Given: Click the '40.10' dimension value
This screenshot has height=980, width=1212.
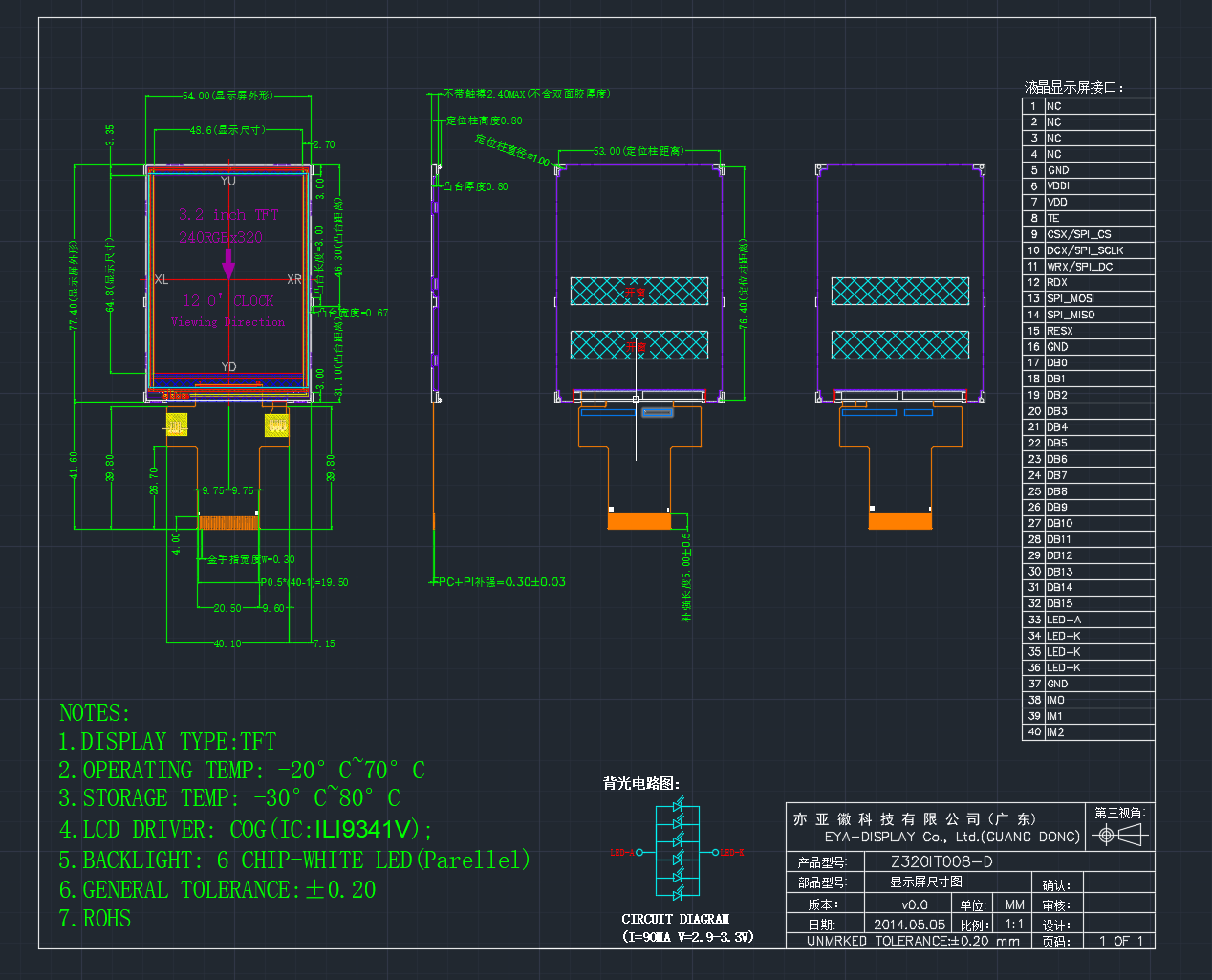Looking at the screenshot, I should pos(227,643).
